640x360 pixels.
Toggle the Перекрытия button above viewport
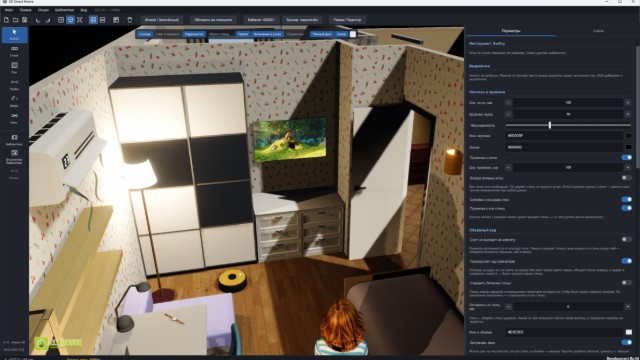(x=194, y=34)
